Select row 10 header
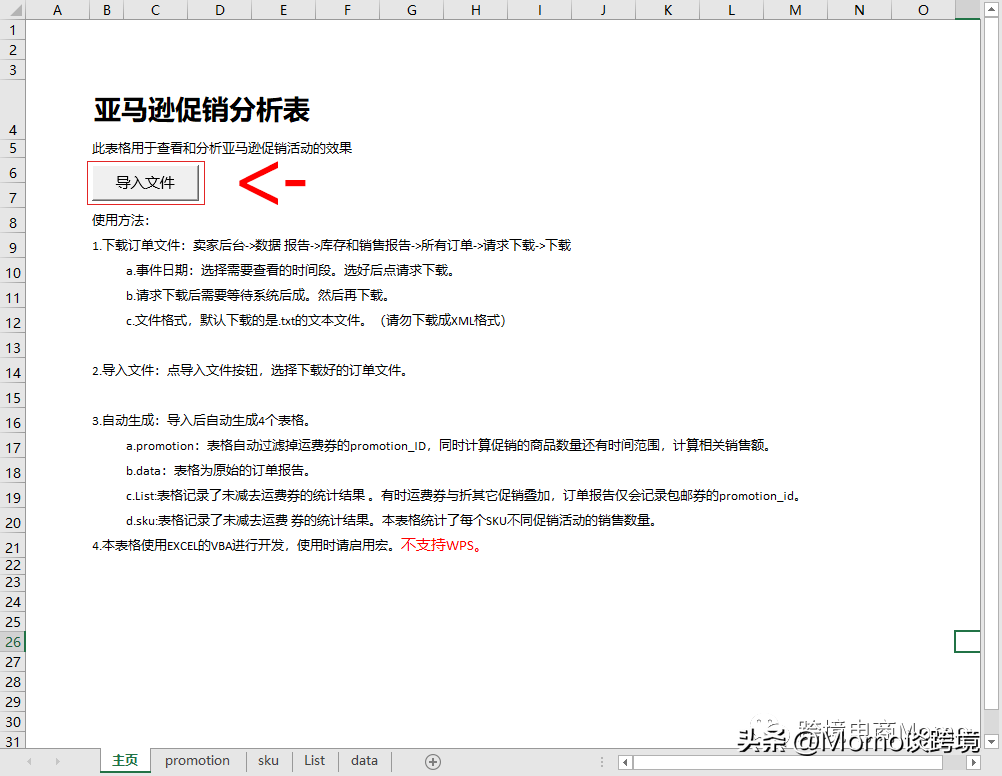 (13, 273)
